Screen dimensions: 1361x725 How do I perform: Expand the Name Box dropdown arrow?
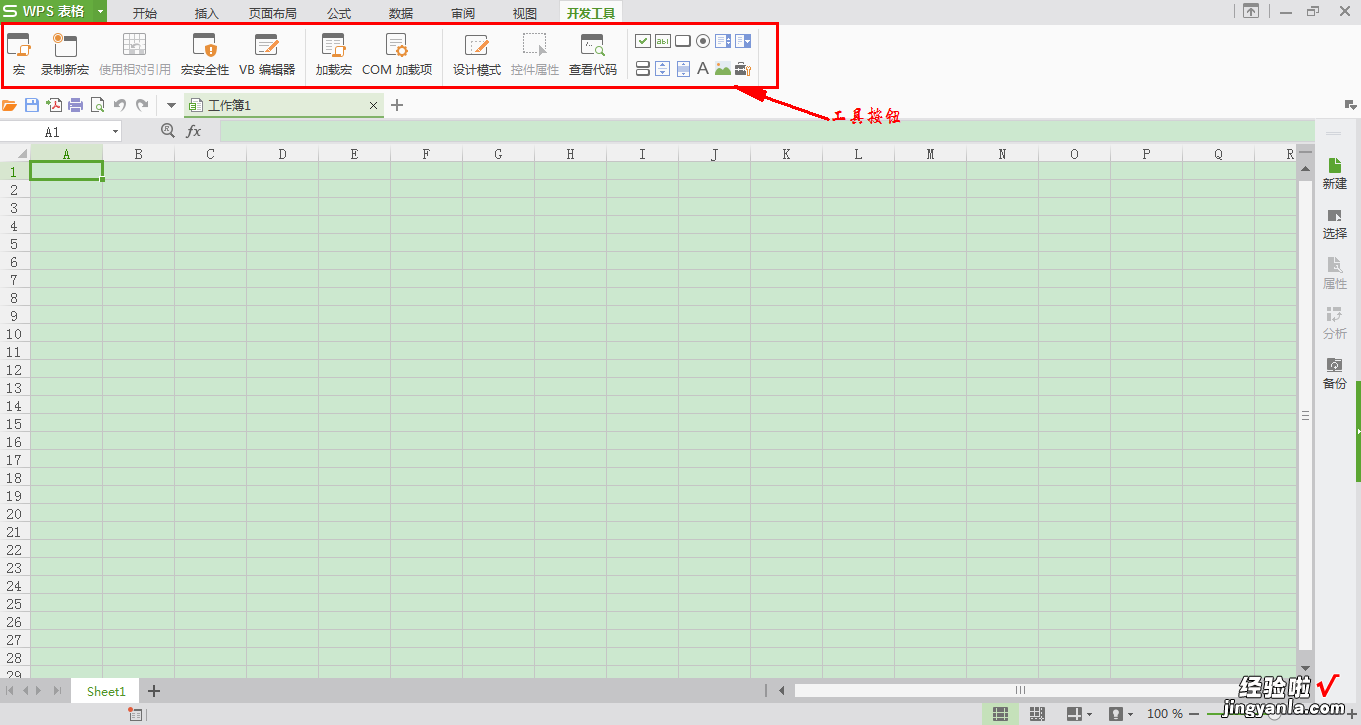[115, 132]
